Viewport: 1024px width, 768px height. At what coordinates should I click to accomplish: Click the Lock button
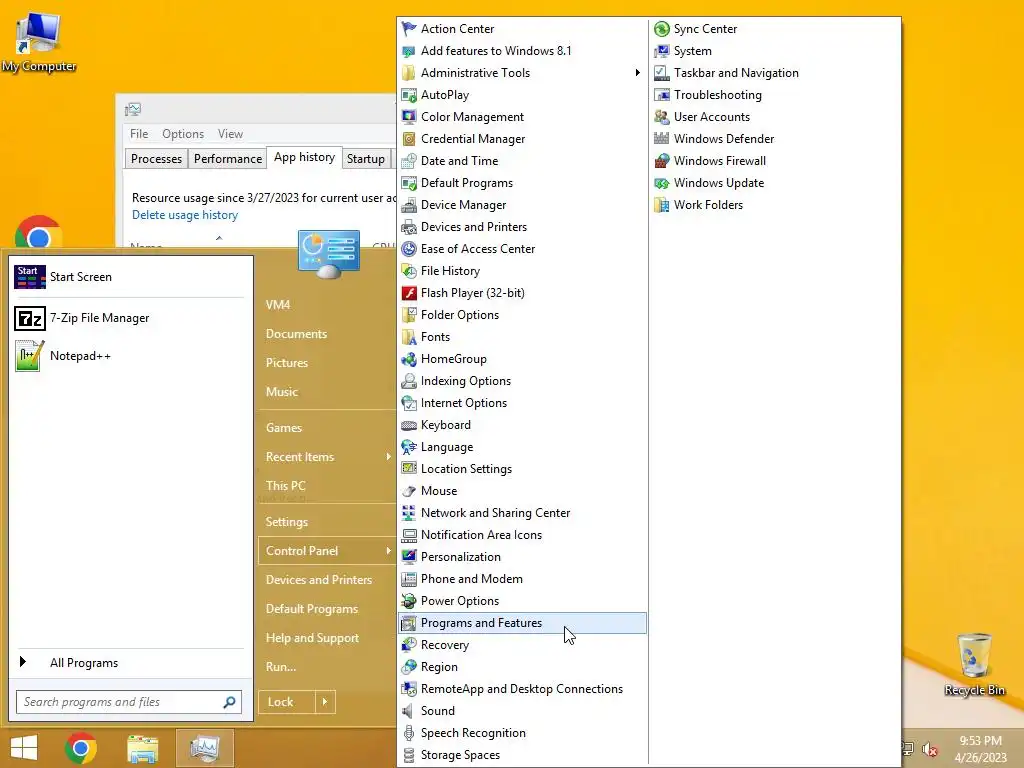point(287,702)
